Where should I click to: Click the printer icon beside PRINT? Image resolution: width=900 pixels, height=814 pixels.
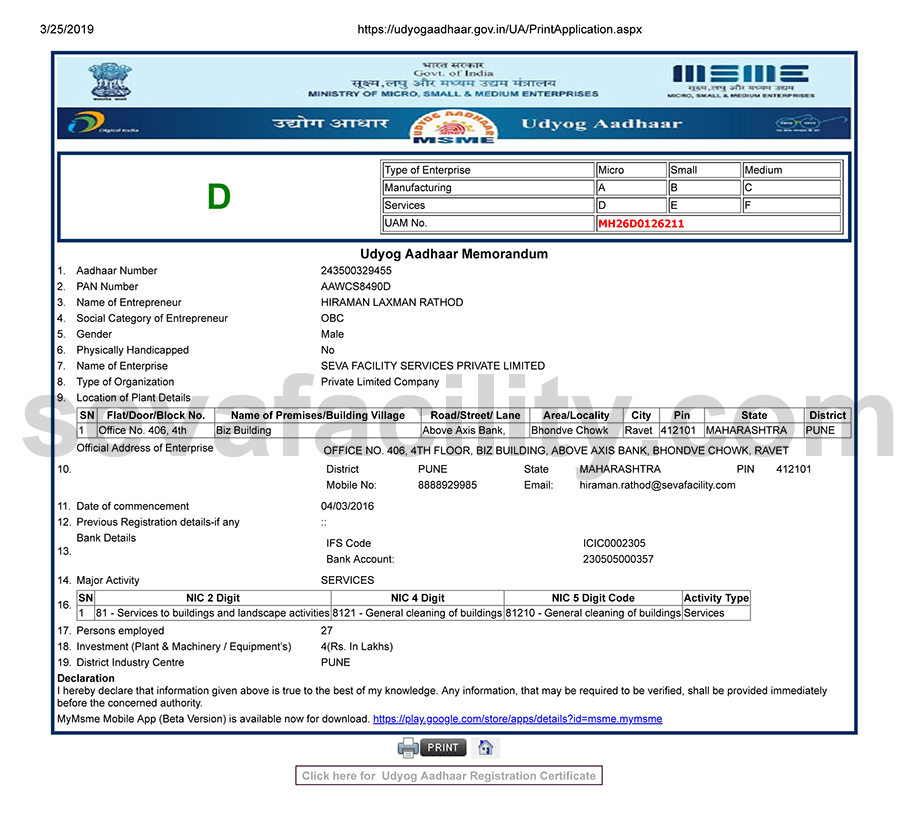pyautogui.click(x=408, y=747)
